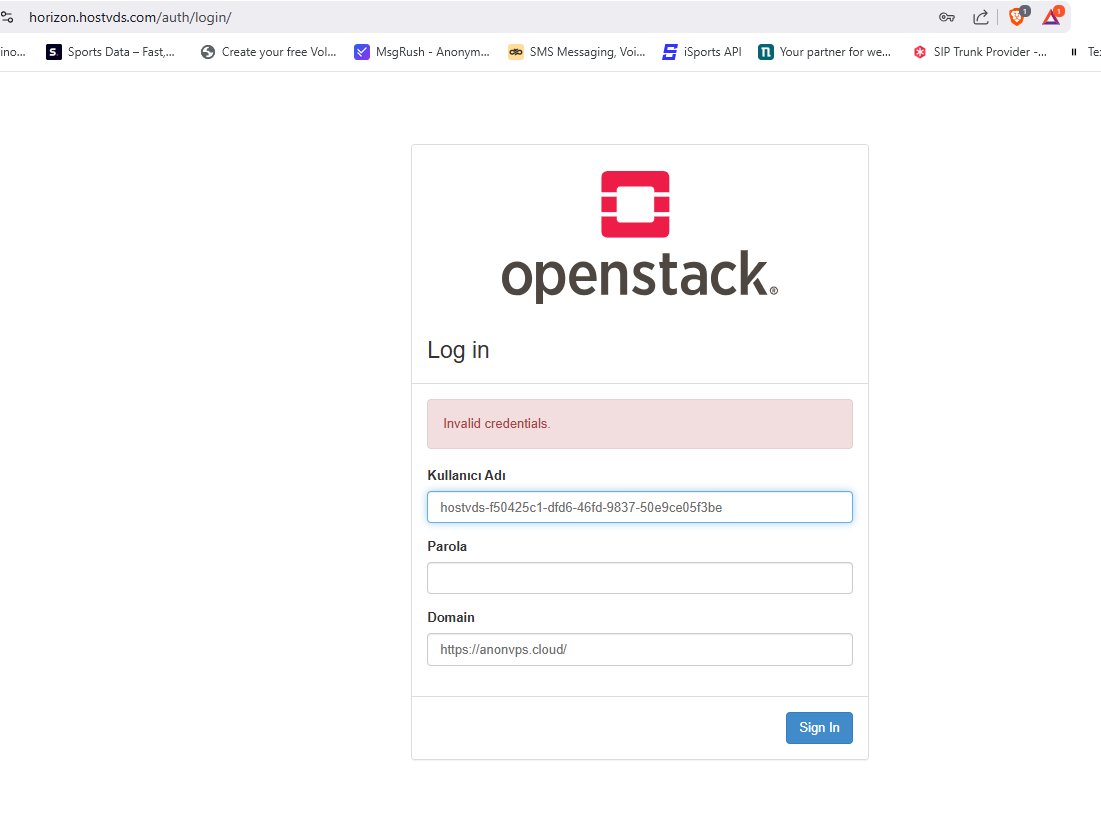Open Sports Data bookmark
The image size is (1101, 816).
click(x=110, y=52)
